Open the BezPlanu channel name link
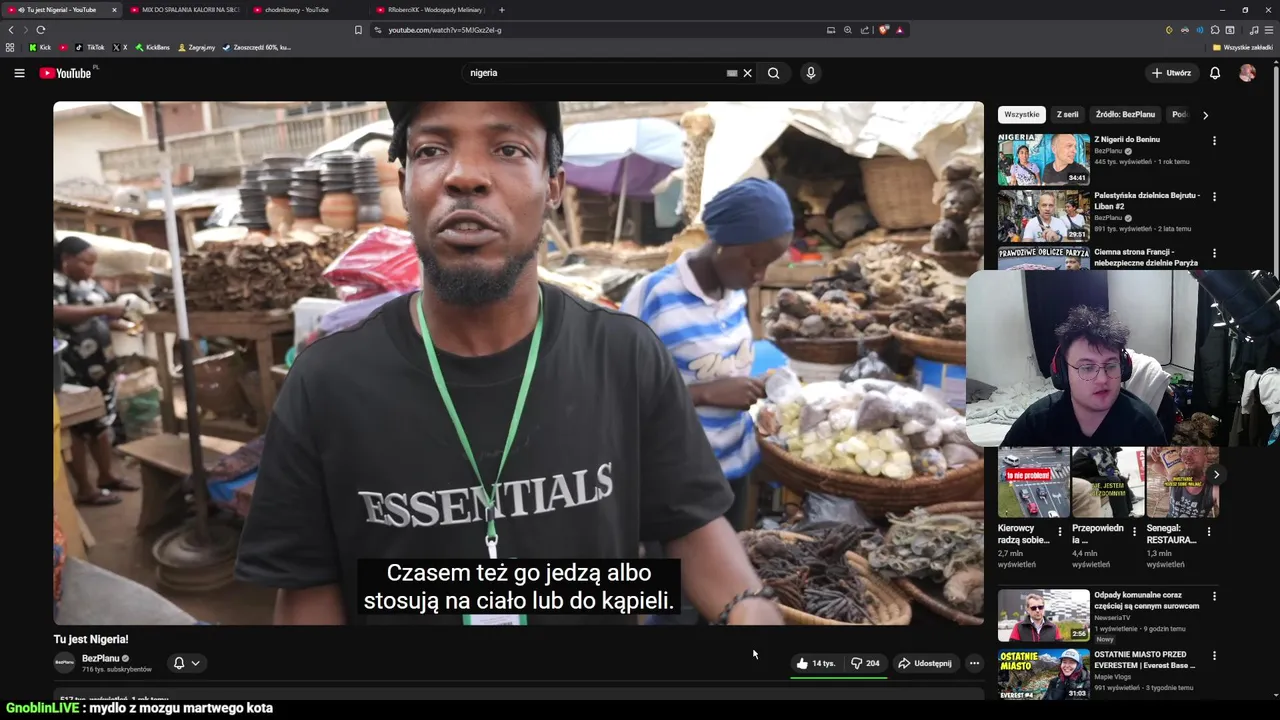 pos(100,658)
